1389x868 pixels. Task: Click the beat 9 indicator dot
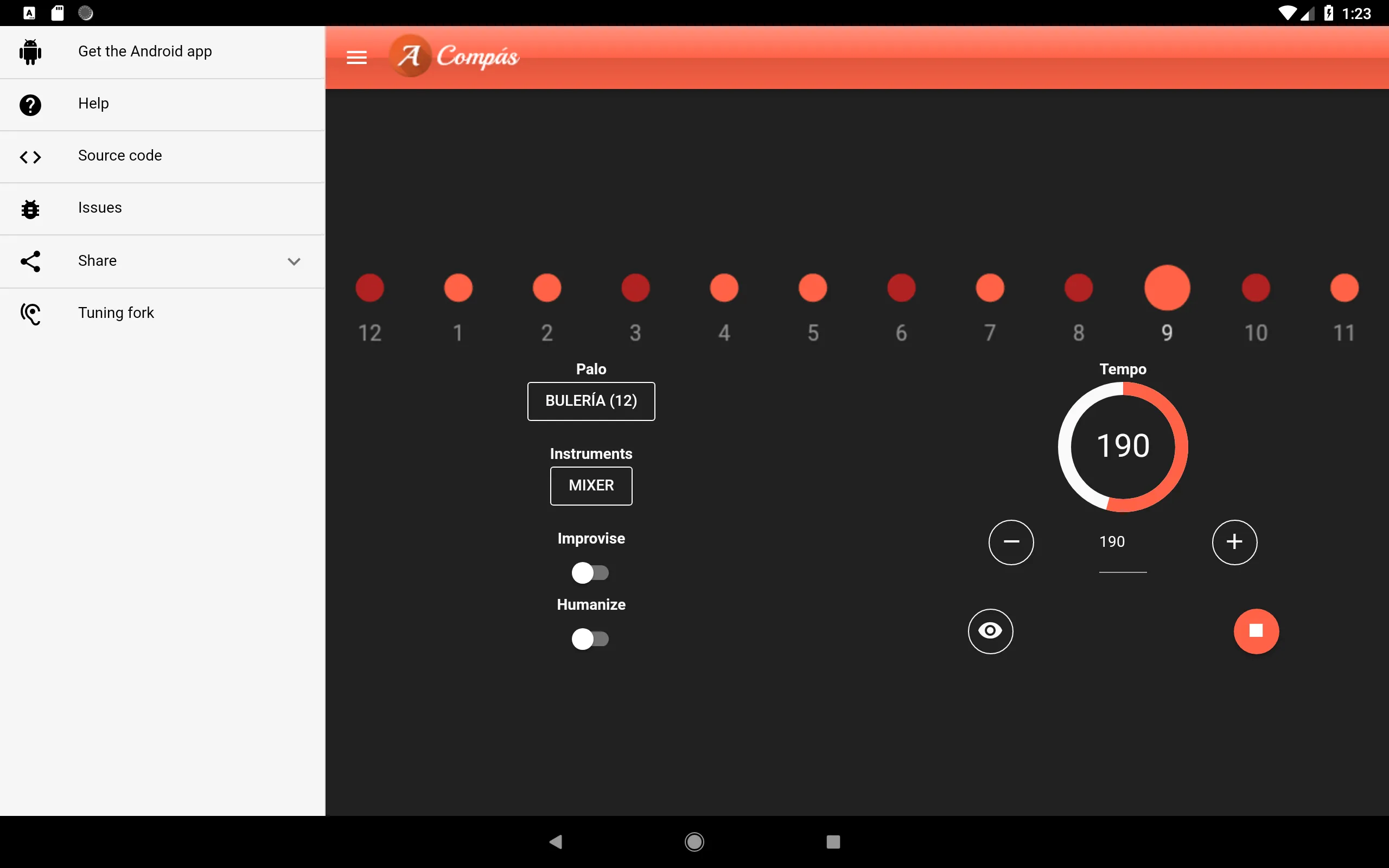(1167, 287)
